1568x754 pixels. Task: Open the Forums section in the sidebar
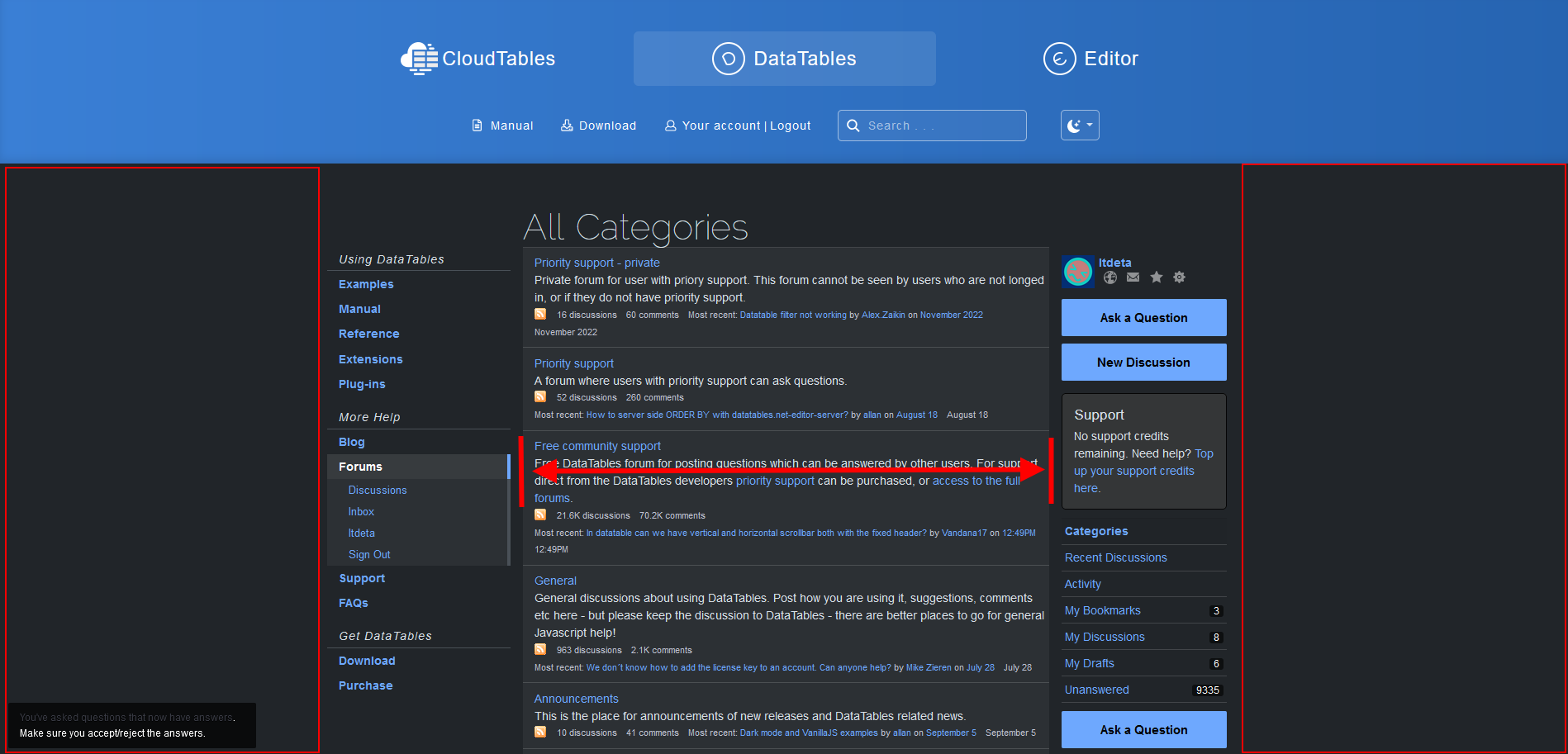(360, 467)
